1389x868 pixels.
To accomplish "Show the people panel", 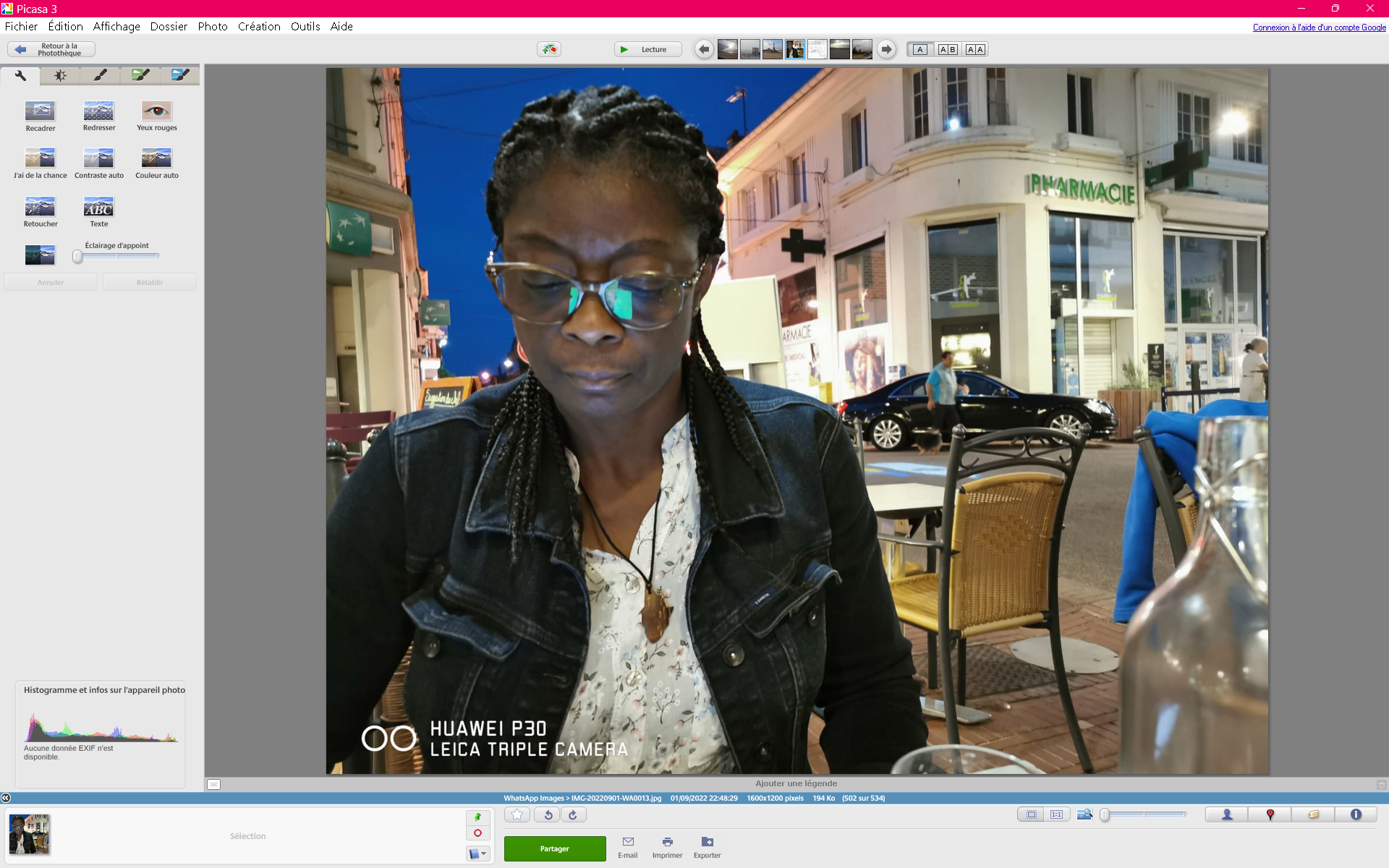I will click(x=1227, y=814).
